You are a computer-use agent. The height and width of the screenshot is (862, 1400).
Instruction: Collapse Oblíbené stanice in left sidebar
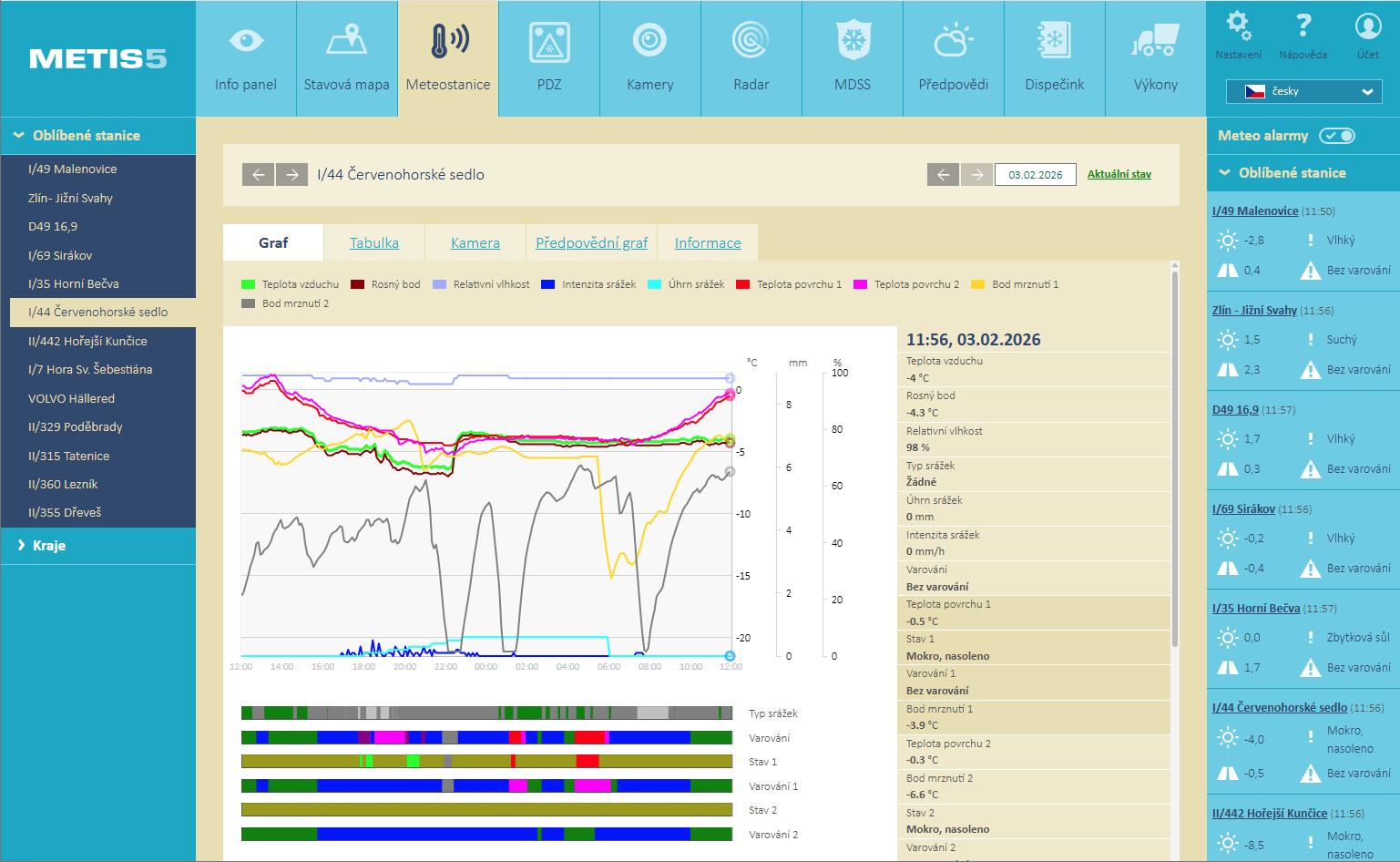point(86,136)
